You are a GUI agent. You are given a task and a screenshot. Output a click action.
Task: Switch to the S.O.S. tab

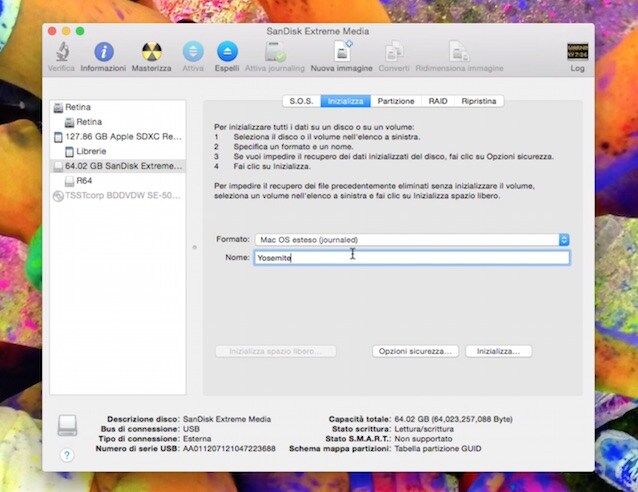(x=302, y=101)
